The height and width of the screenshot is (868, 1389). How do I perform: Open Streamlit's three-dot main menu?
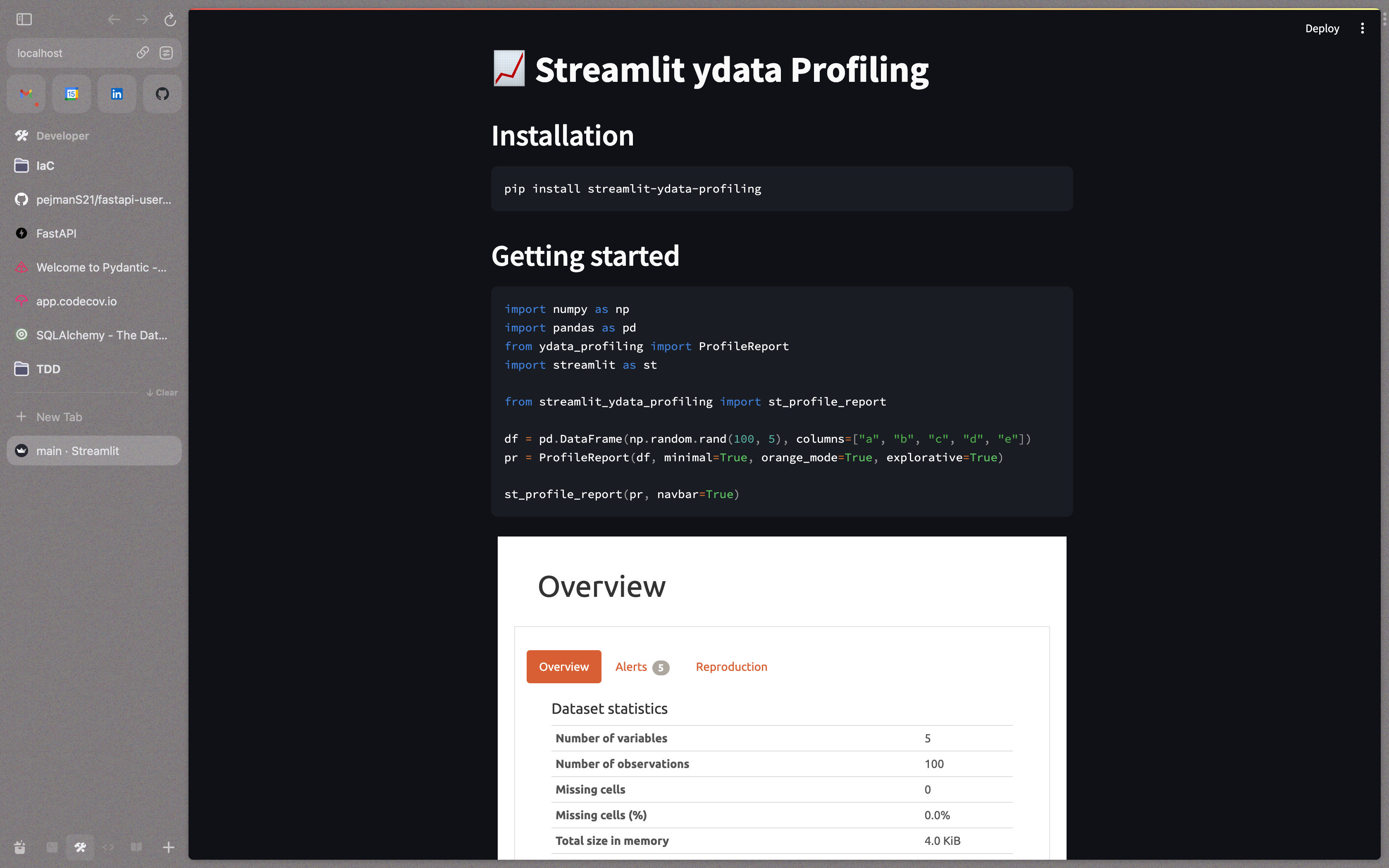tap(1362, 28)
